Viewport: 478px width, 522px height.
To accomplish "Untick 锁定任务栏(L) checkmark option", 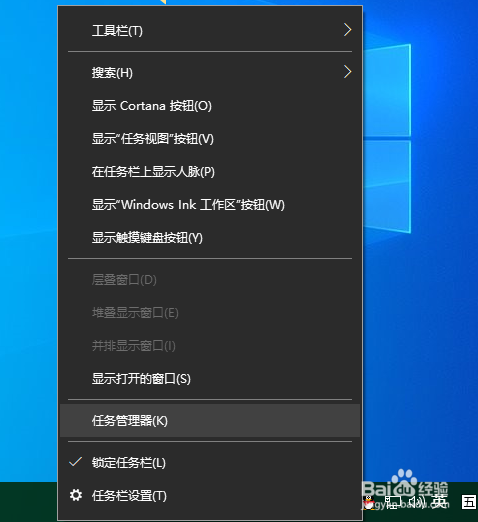I will coord(210,463).
